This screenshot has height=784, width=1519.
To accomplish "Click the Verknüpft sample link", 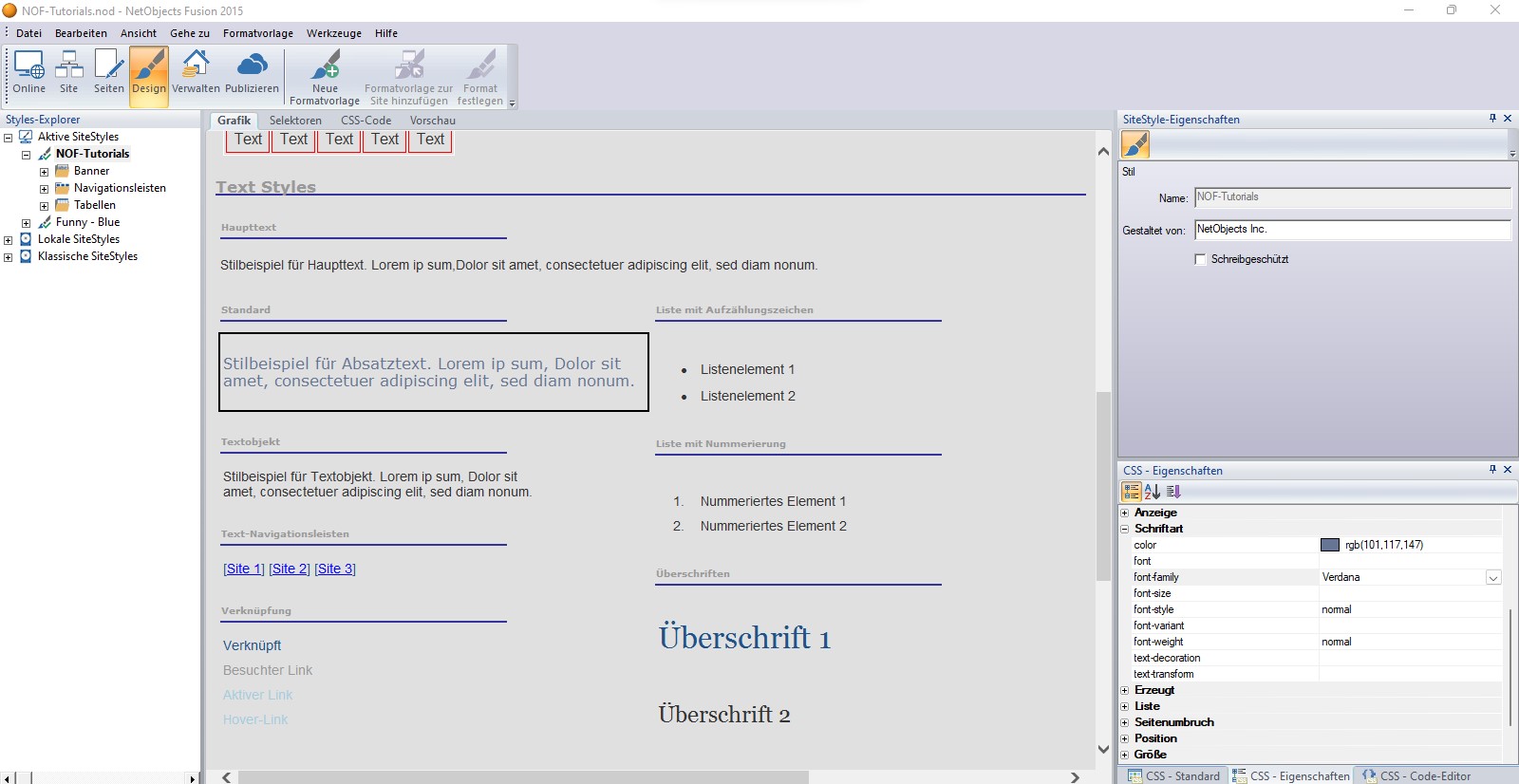I will [x=252, y=645].
